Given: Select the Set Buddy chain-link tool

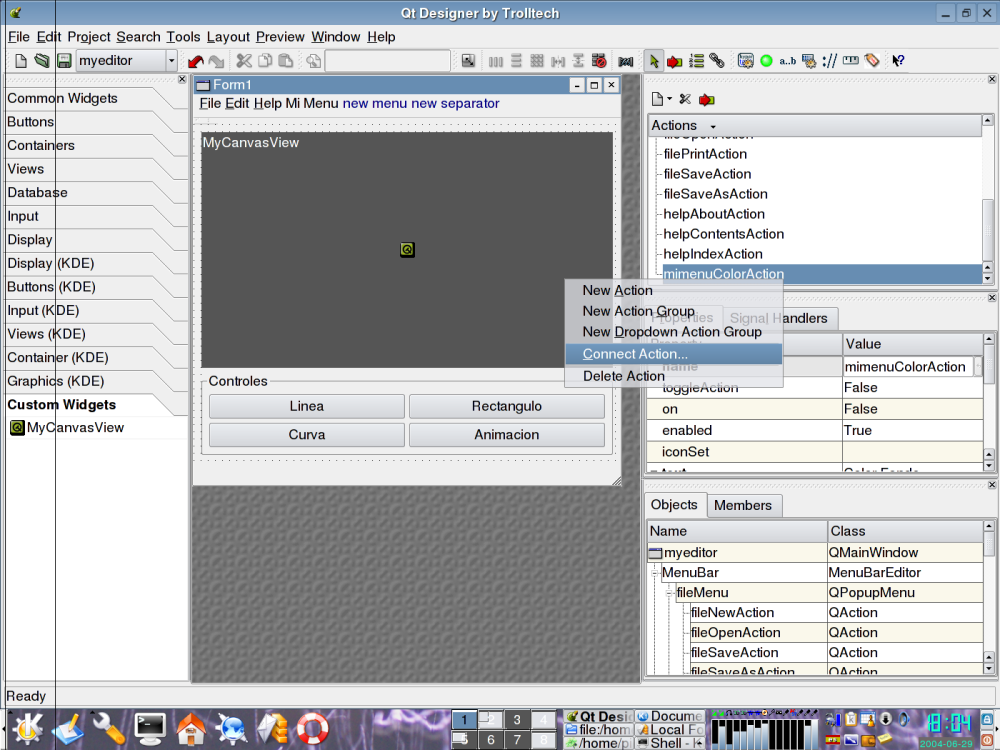Looking at the screenshot, I should [x=717, y=61].
